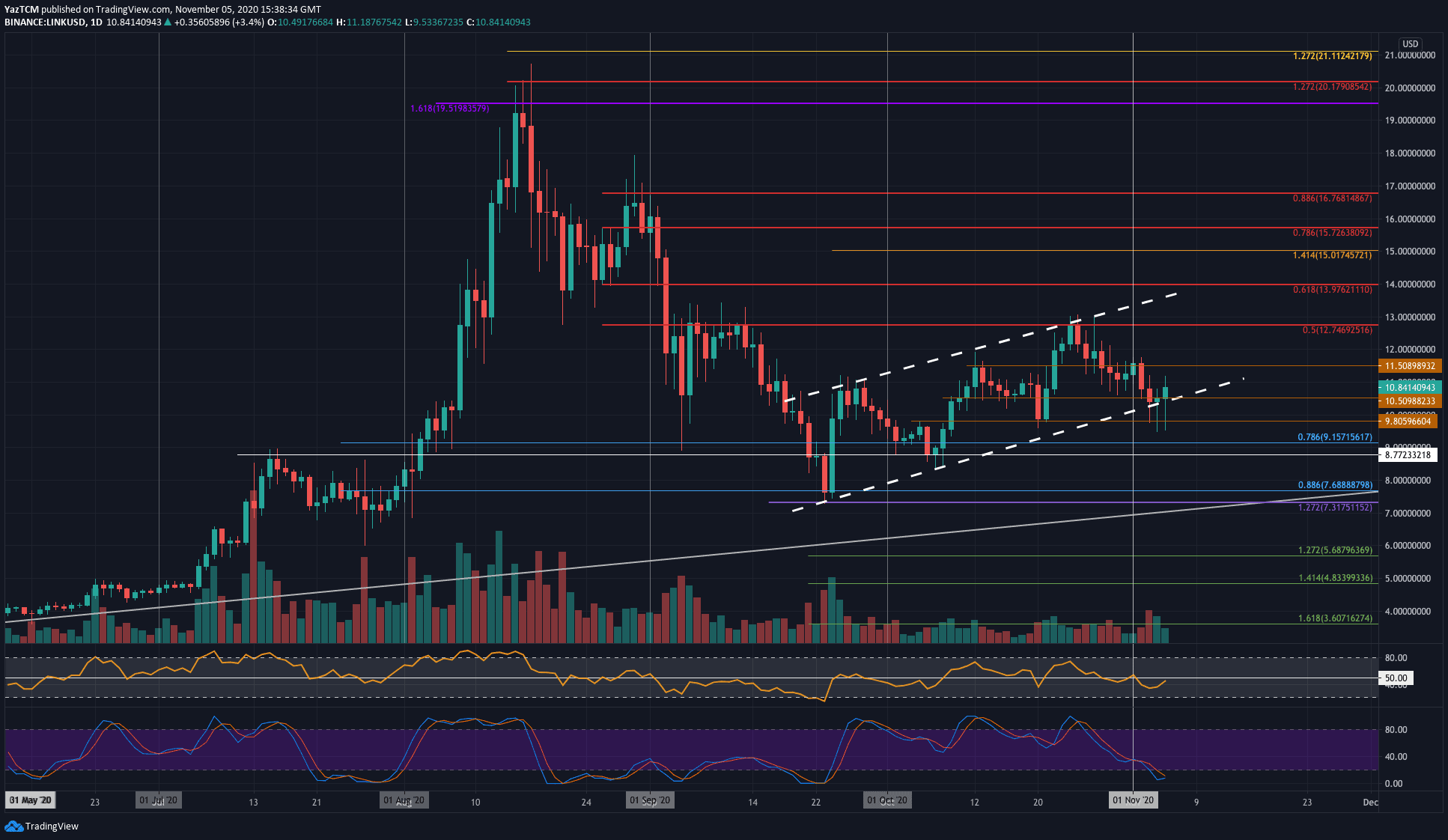The image size is (1448, 840).
Task: Click the H:11.18767542 high value
Action: coord(369,22)
